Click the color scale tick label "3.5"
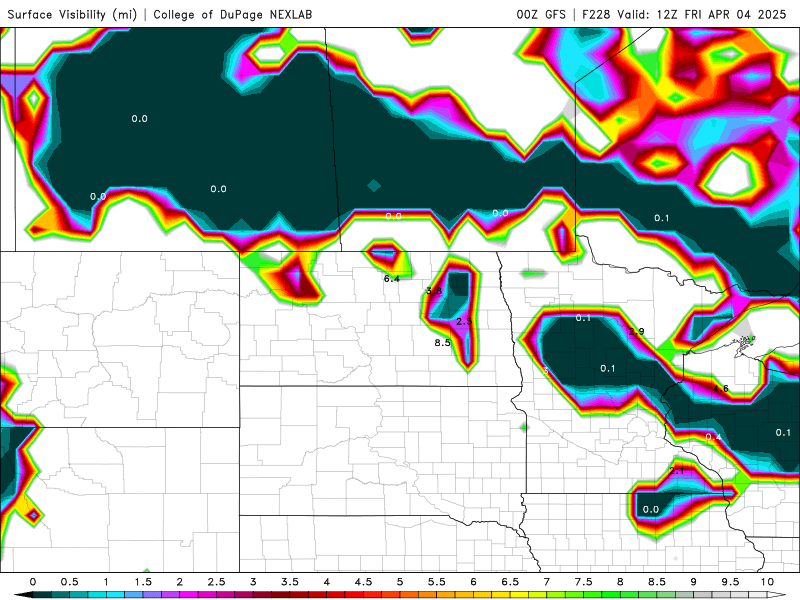Image resolution: width=800 pixels, height=600 pixels. click(290, 582)
